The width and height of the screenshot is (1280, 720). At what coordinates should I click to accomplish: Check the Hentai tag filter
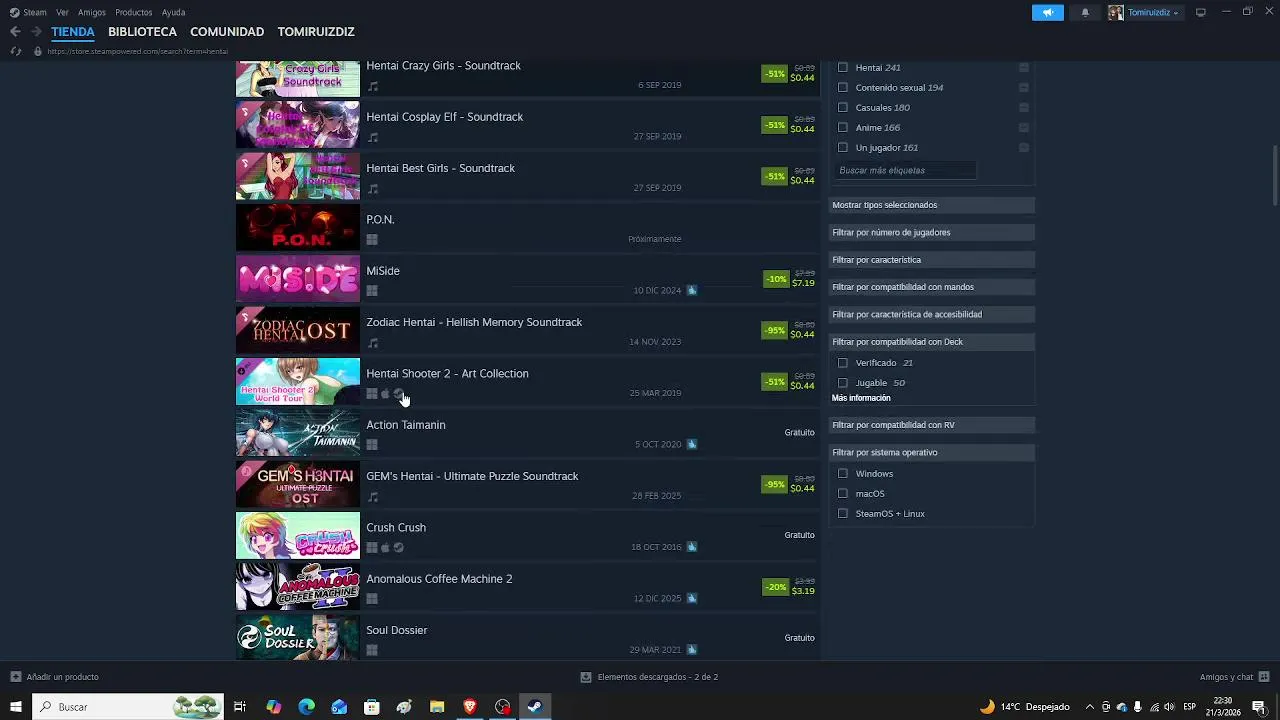[843, 68]
